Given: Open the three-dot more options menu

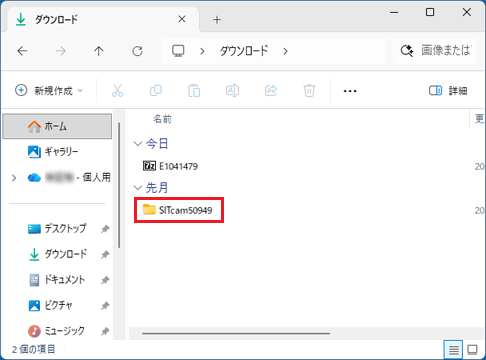Looking at the screenshot, I should [350, 91].
